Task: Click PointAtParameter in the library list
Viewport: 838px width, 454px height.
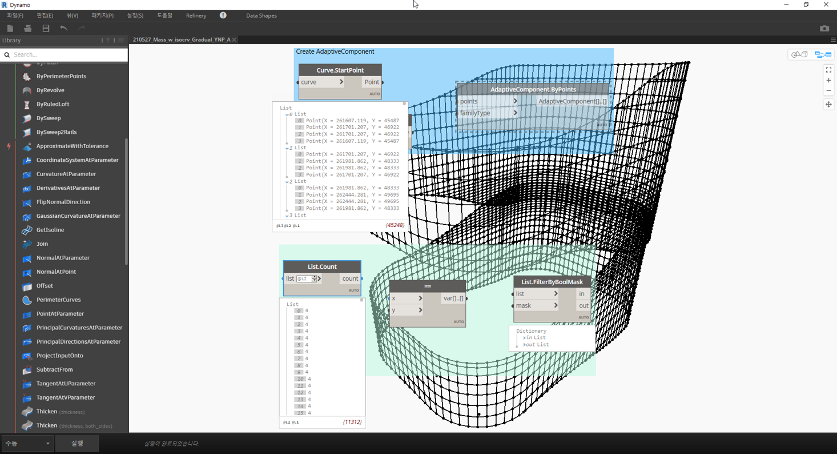Action: (60, 314)
